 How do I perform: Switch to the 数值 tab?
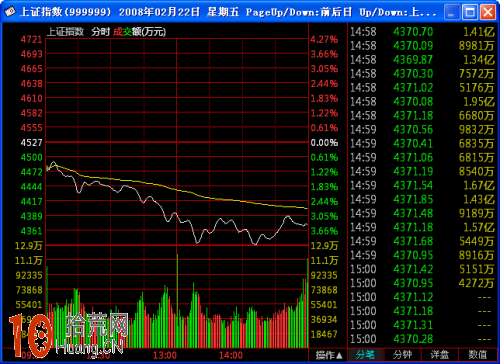[477, 355]
